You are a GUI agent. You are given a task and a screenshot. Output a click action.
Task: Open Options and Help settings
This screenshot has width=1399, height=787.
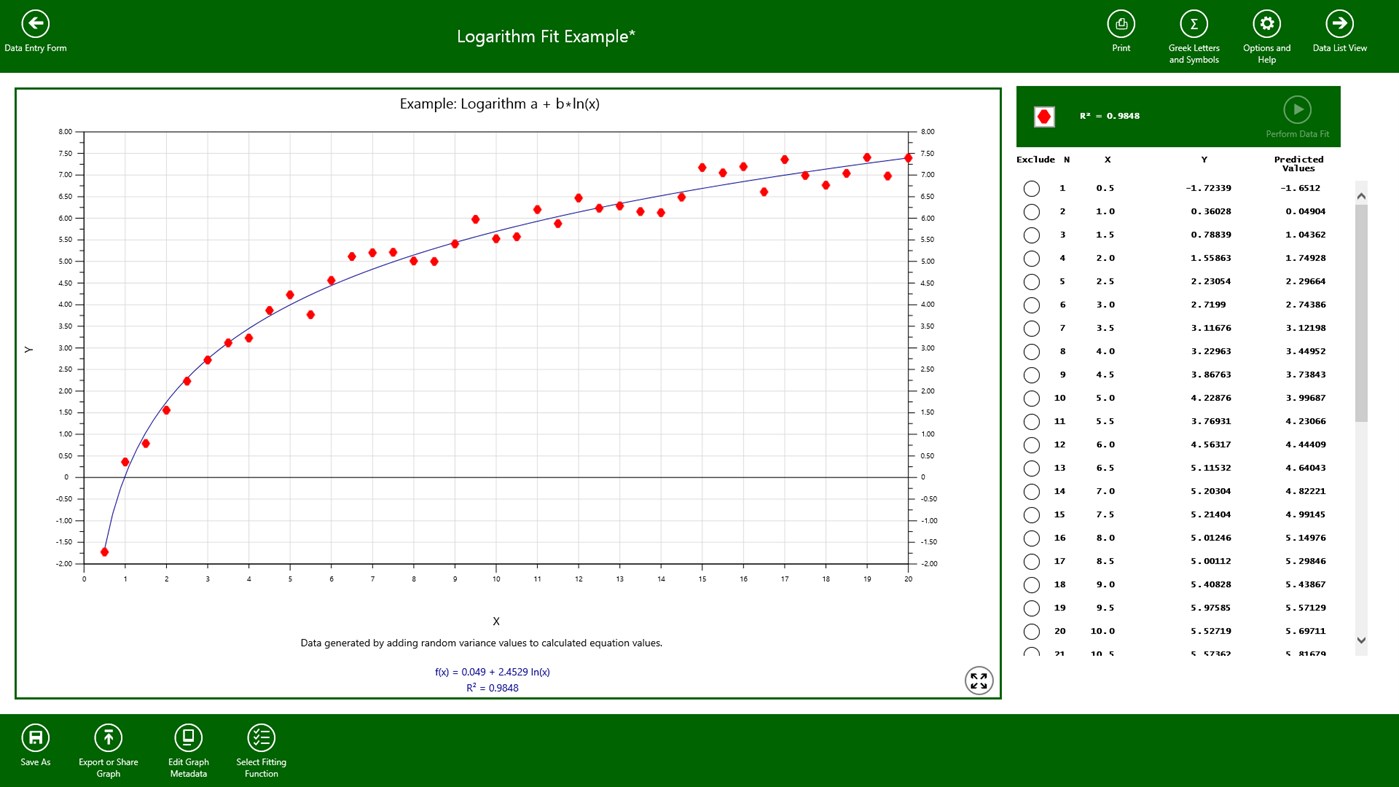click(x=1266, y=24)
